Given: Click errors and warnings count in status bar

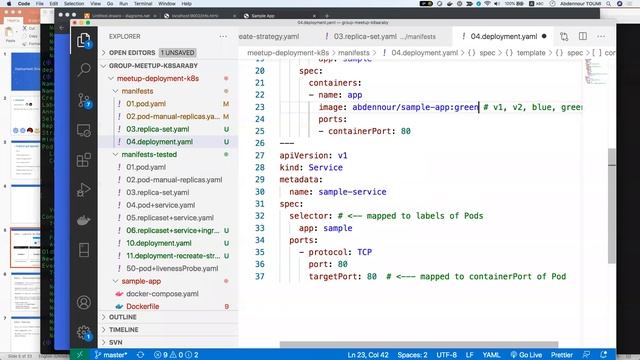Looking at the screenshot, I should point(176,355).
